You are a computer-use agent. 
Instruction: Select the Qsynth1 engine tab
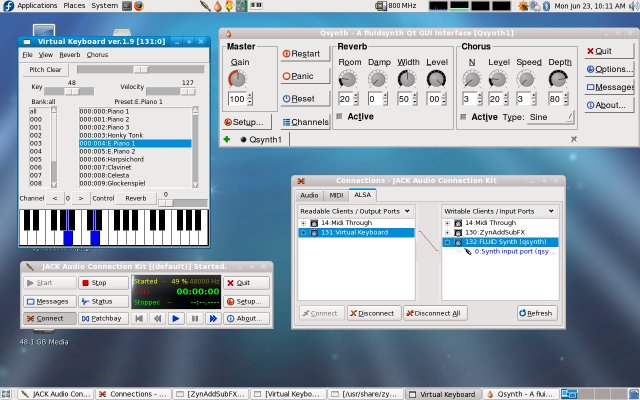[261, 140]
